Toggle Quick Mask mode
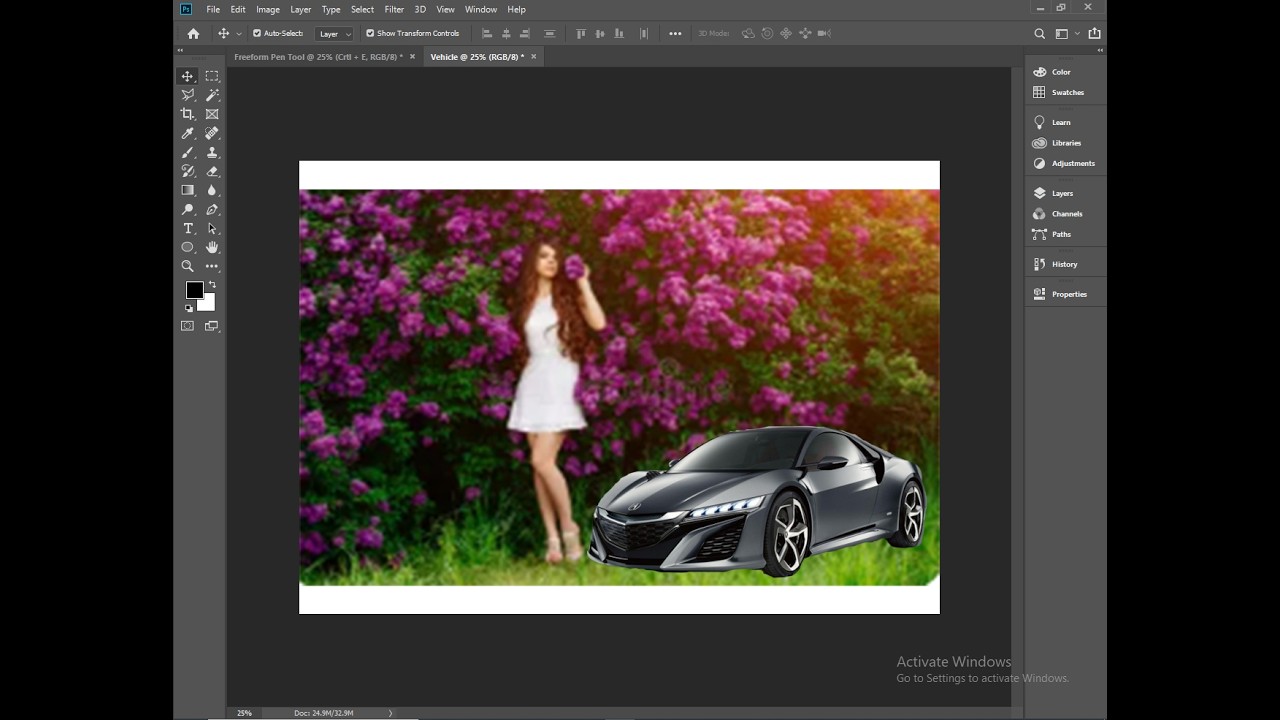The width and height of the screenshot is (1280, 720). point(187,326)
